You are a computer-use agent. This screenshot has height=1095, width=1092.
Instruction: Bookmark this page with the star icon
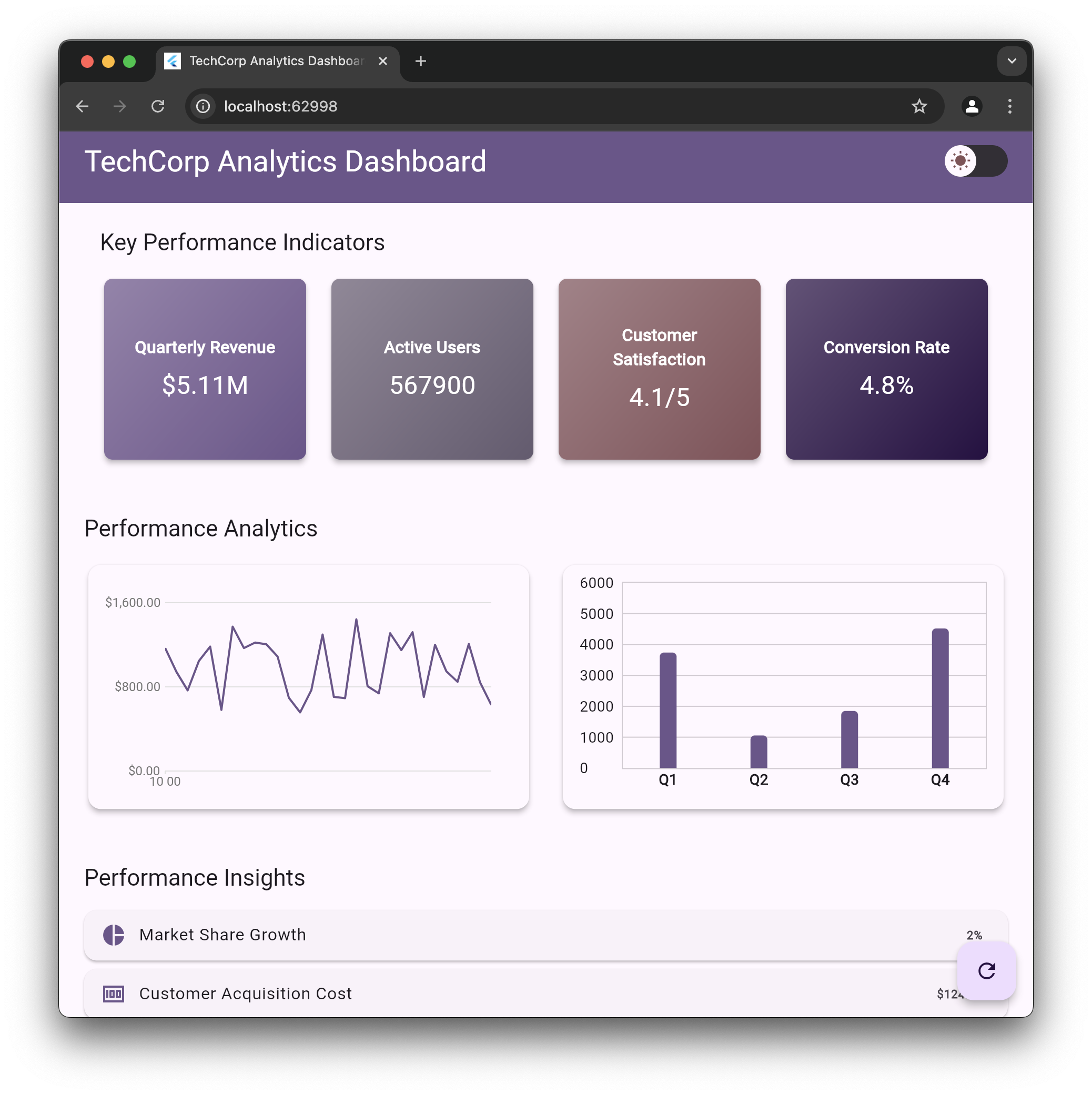point(919,106)
